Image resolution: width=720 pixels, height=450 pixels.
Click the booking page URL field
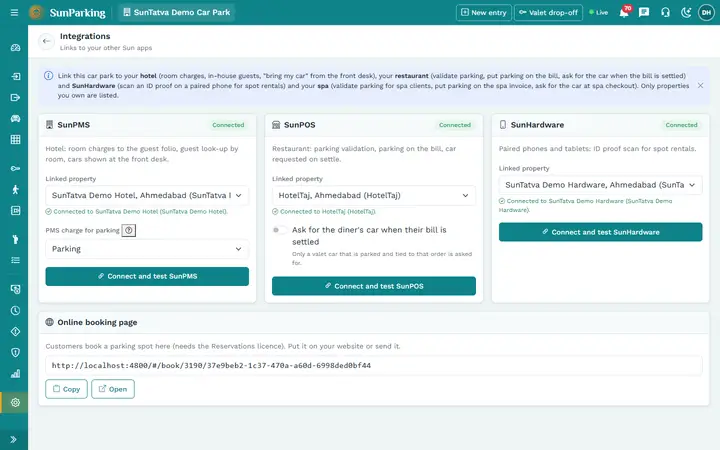tap(374, 366)
